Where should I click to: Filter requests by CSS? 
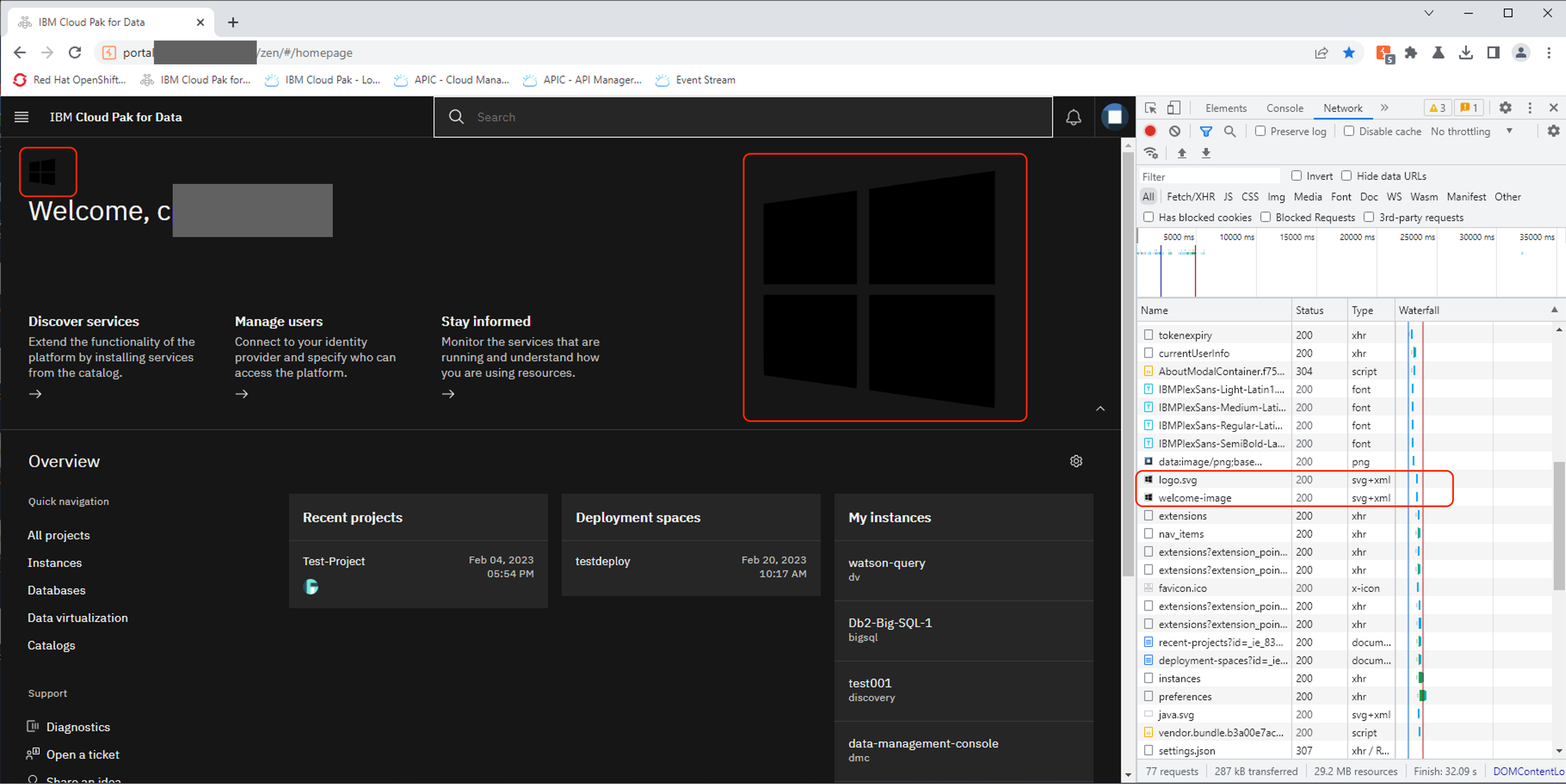[x=1250, y=196]
